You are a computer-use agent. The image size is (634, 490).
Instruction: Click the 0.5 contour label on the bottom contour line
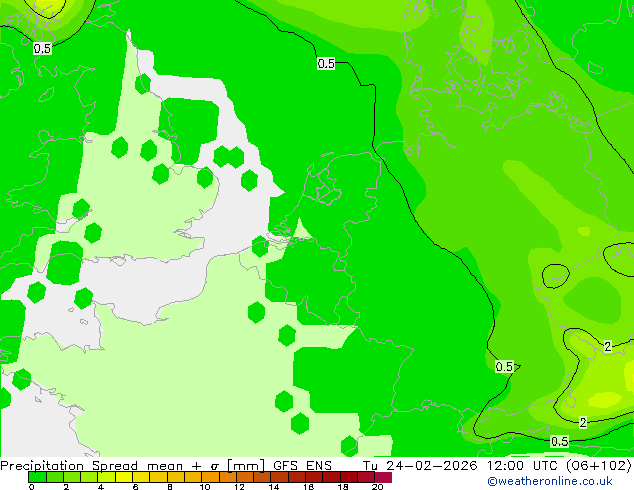tap(560, 441)
